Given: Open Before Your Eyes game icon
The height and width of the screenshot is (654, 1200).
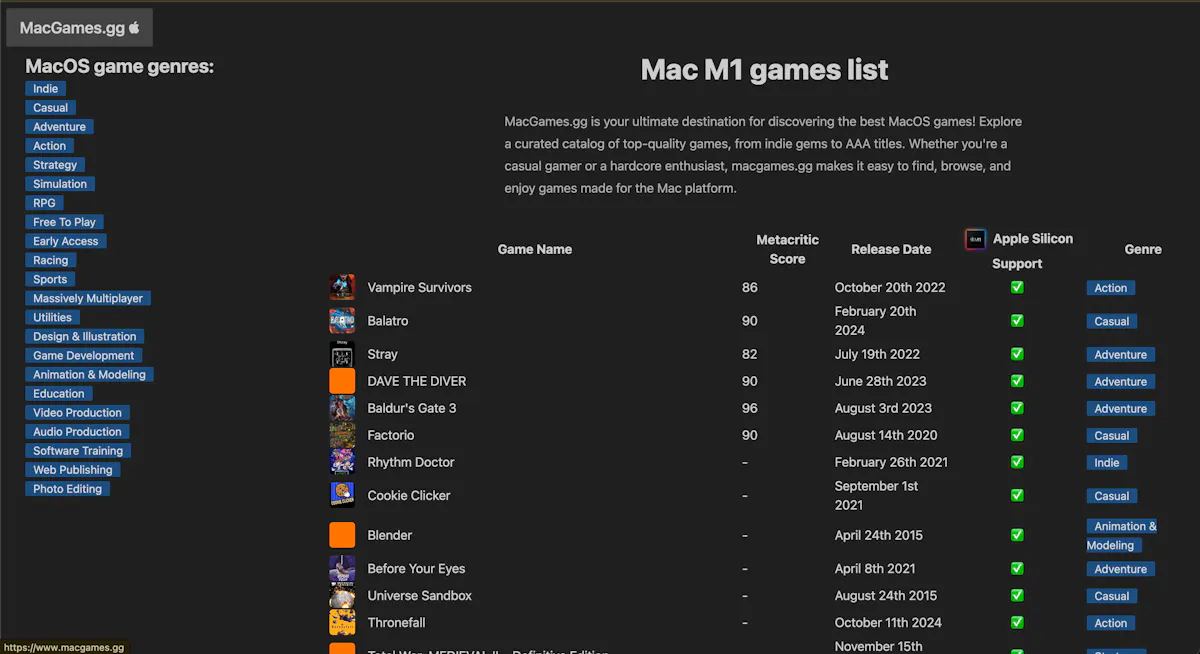Looking at the screenshot, I should click(342, 569).
